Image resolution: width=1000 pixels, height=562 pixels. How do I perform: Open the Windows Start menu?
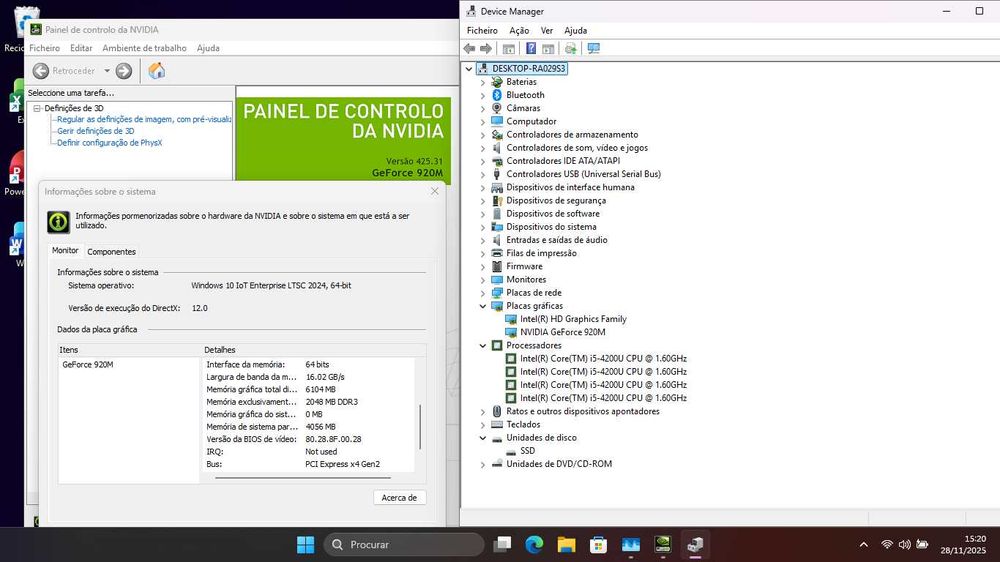[x=305, y=545]
